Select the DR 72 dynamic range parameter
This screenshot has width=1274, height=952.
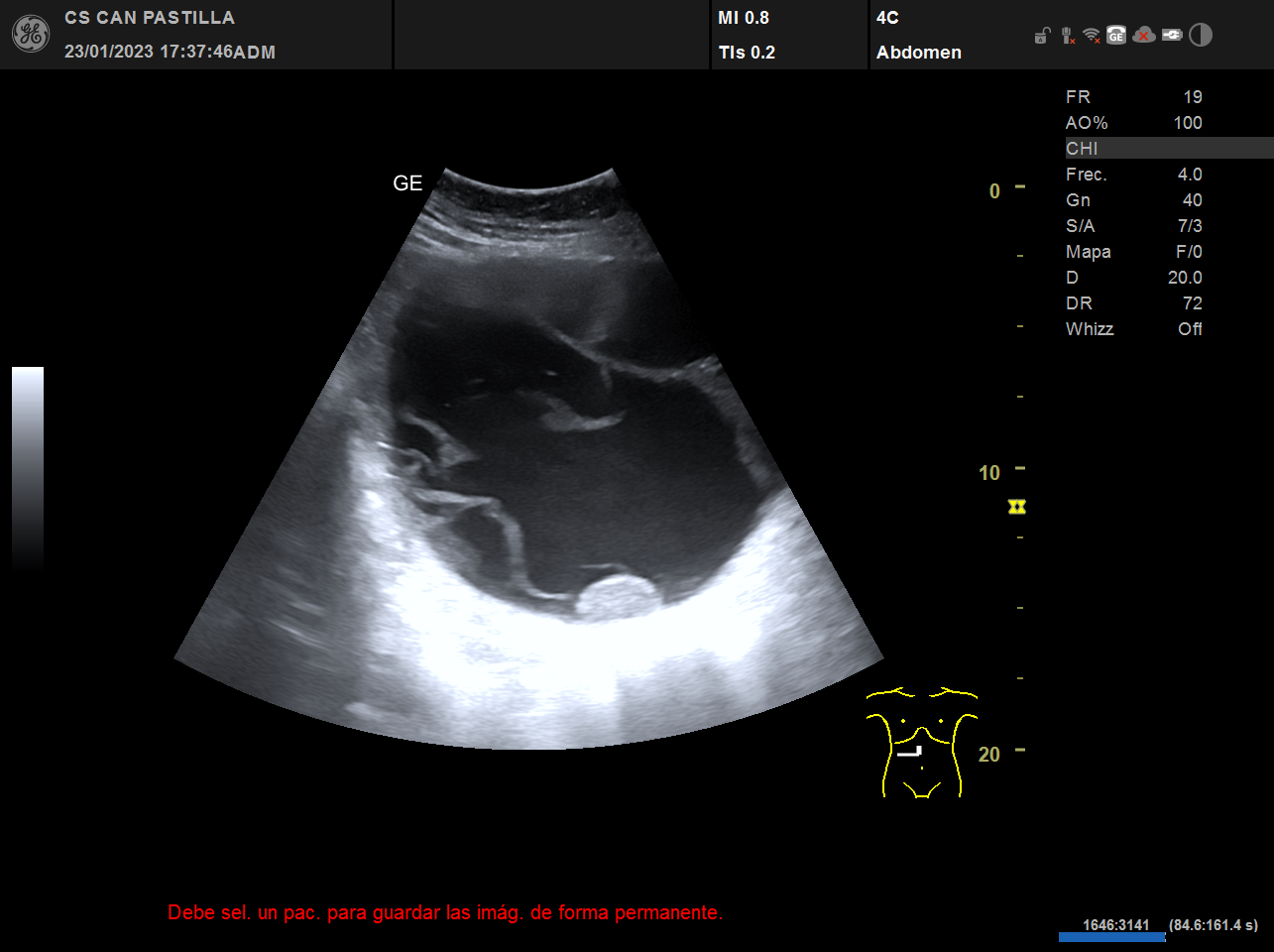point(1133,303)
